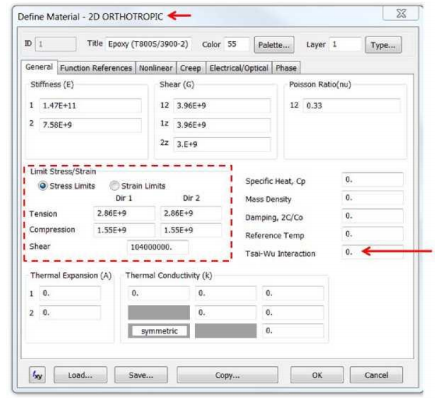Click Stiffness E 2 field 7.58E+9

[90, 125]
